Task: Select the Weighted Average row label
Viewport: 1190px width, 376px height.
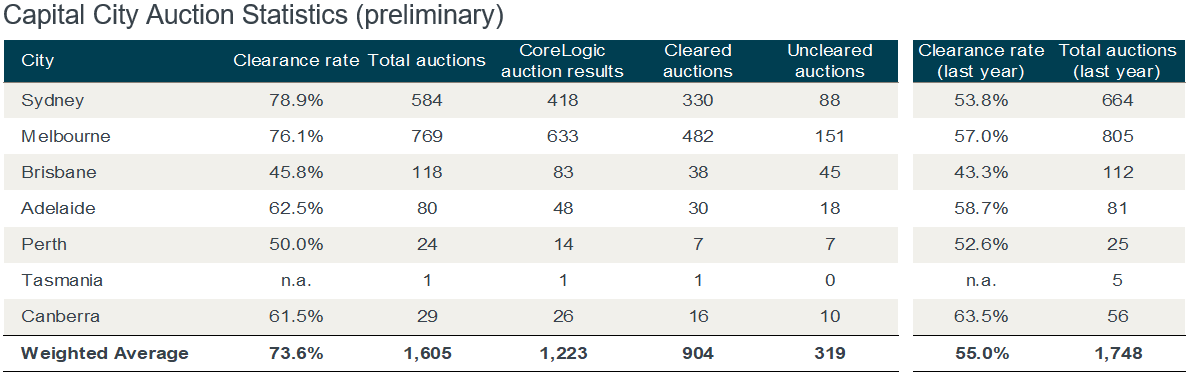Action: pyautogui.click(x=105, y=353)
